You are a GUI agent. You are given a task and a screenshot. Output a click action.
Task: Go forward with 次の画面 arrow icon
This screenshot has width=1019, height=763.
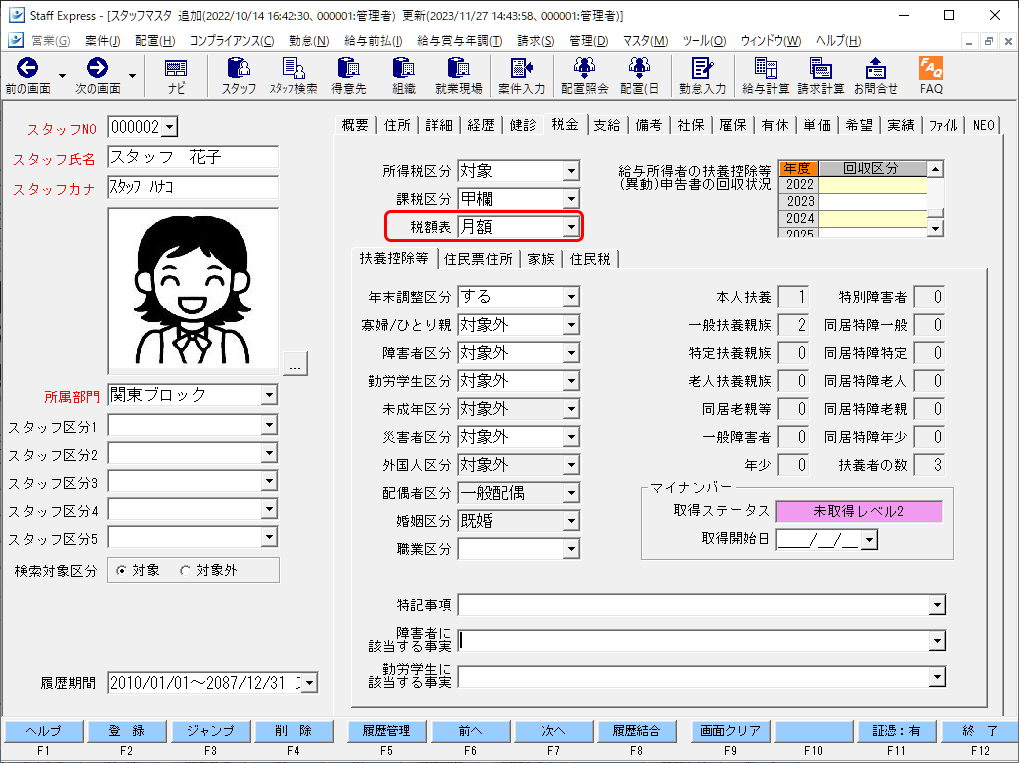[x=97, y=68]
